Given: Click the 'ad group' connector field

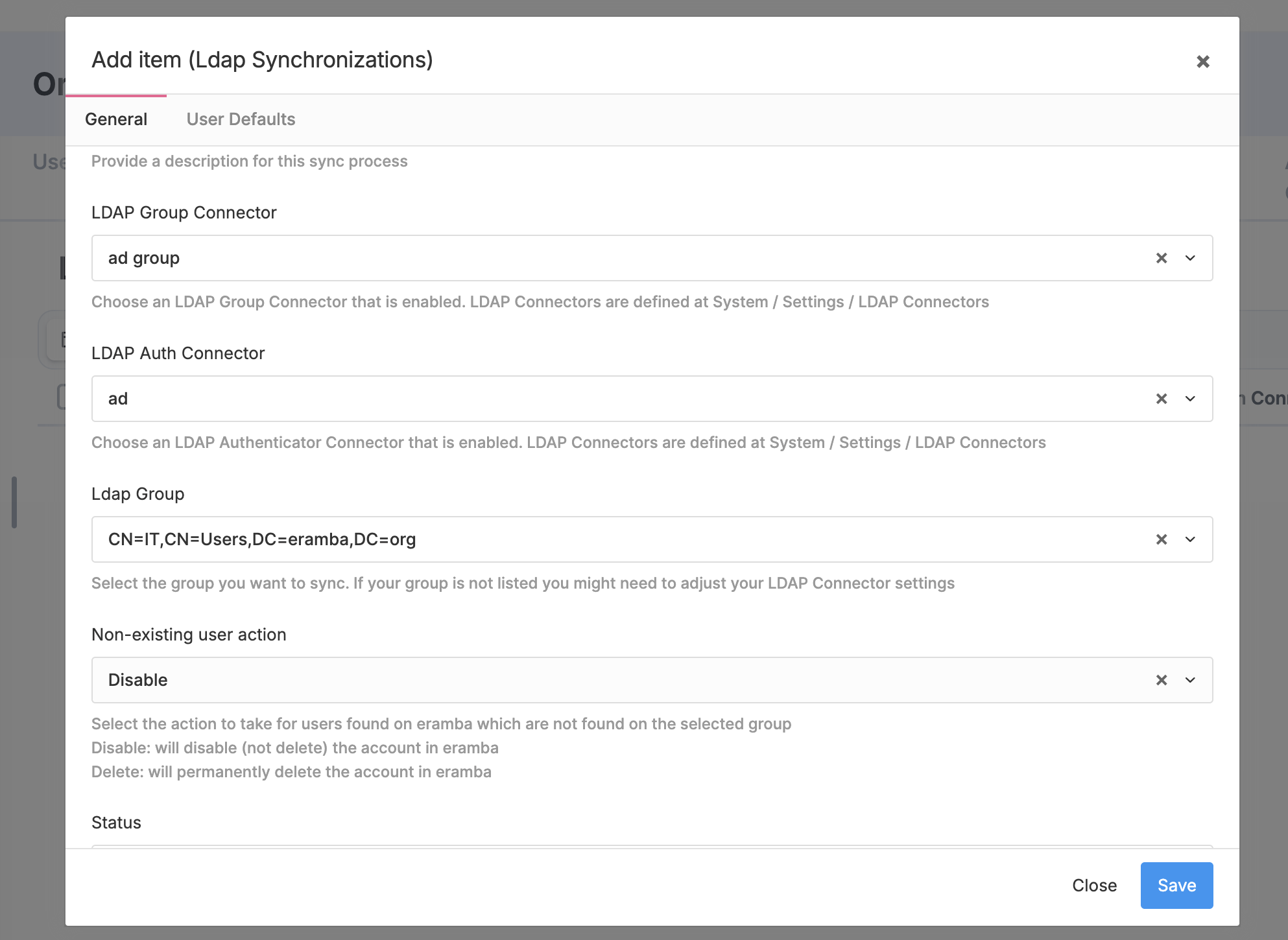Looking at the screenshot, I should pyautogui.click(x=584, y=258).
